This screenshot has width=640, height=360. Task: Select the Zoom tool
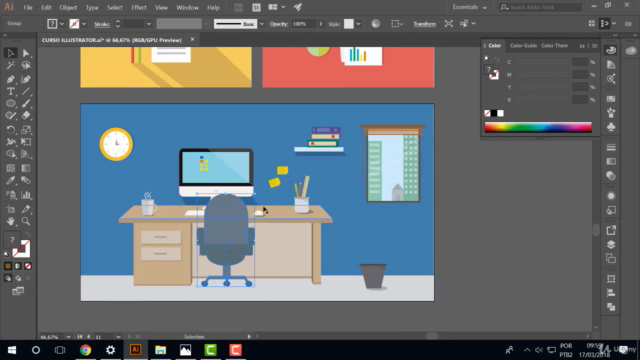[26, 221]
